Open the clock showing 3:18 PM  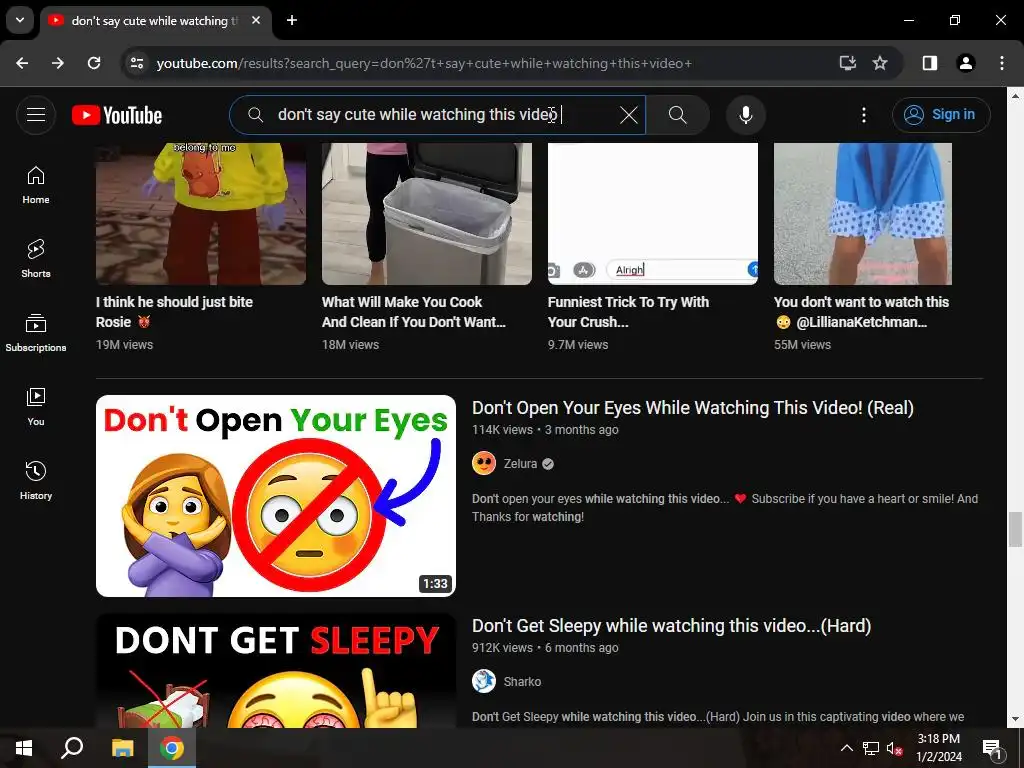938,748
